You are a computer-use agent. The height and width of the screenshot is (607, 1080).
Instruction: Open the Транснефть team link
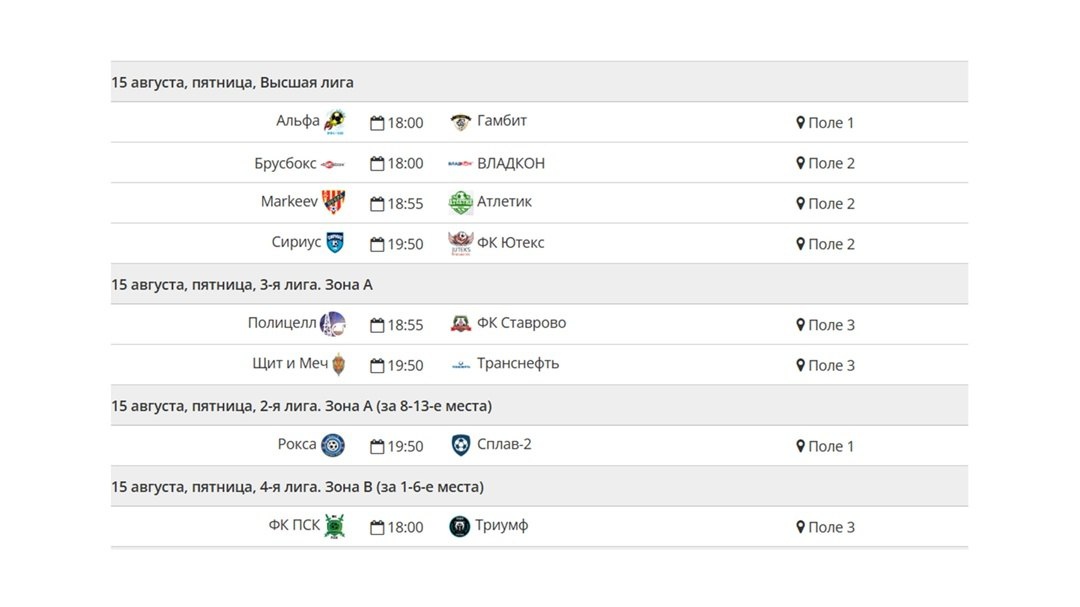(518, 364)
